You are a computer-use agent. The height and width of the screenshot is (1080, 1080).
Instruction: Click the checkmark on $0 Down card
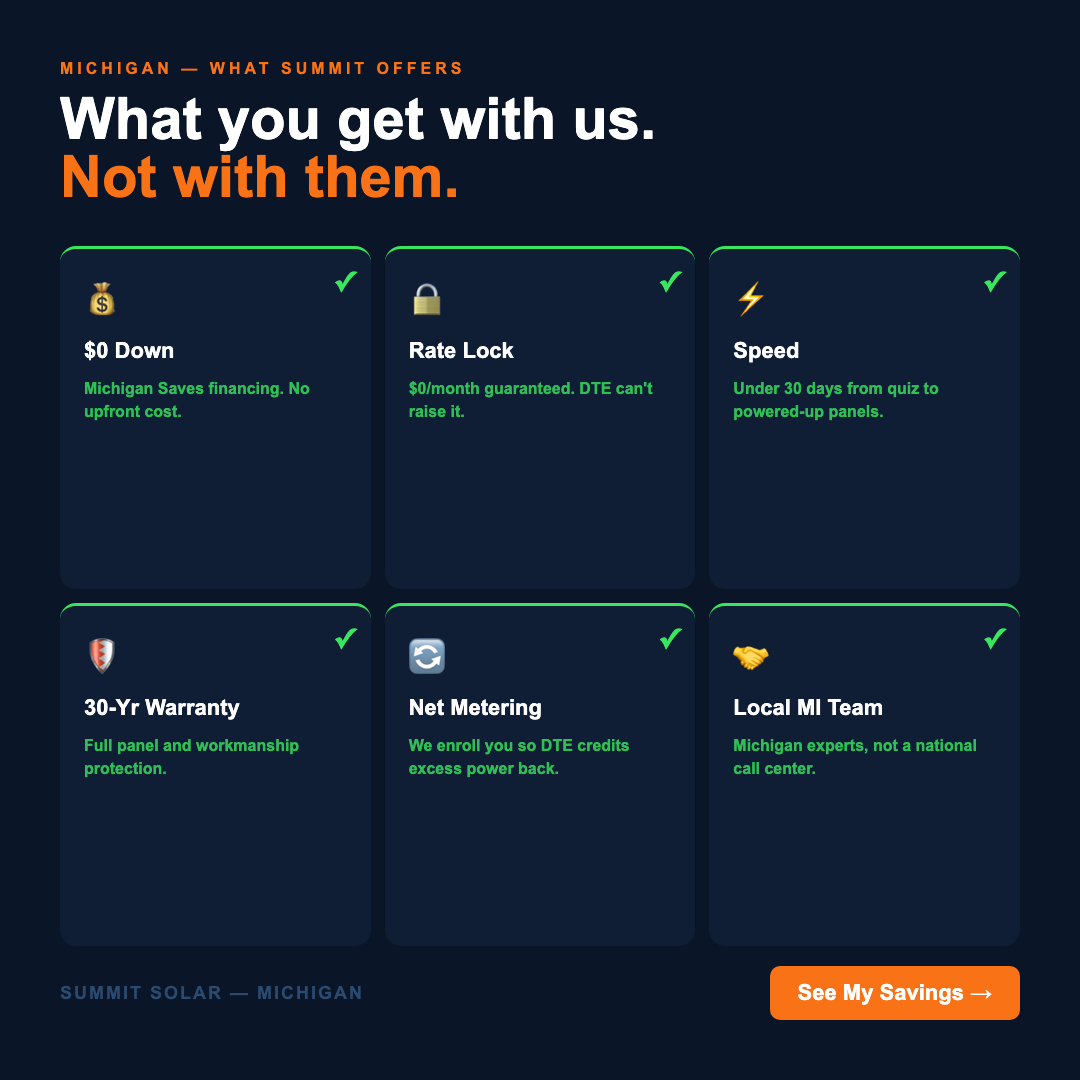(x=346, y=282)
